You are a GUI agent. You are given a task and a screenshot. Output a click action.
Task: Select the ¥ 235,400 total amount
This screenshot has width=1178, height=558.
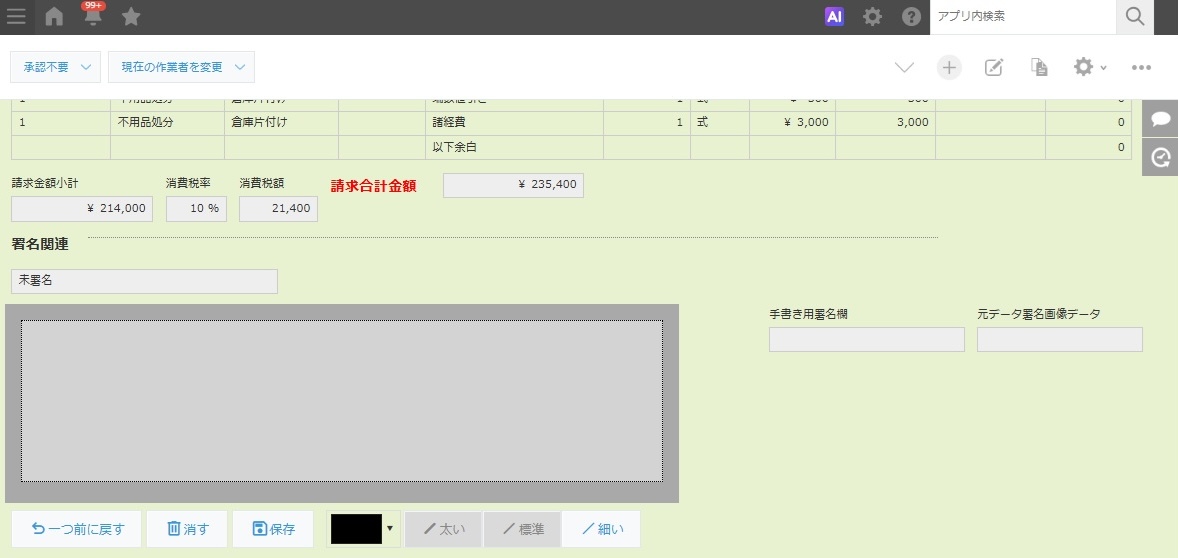pos(513,185)
